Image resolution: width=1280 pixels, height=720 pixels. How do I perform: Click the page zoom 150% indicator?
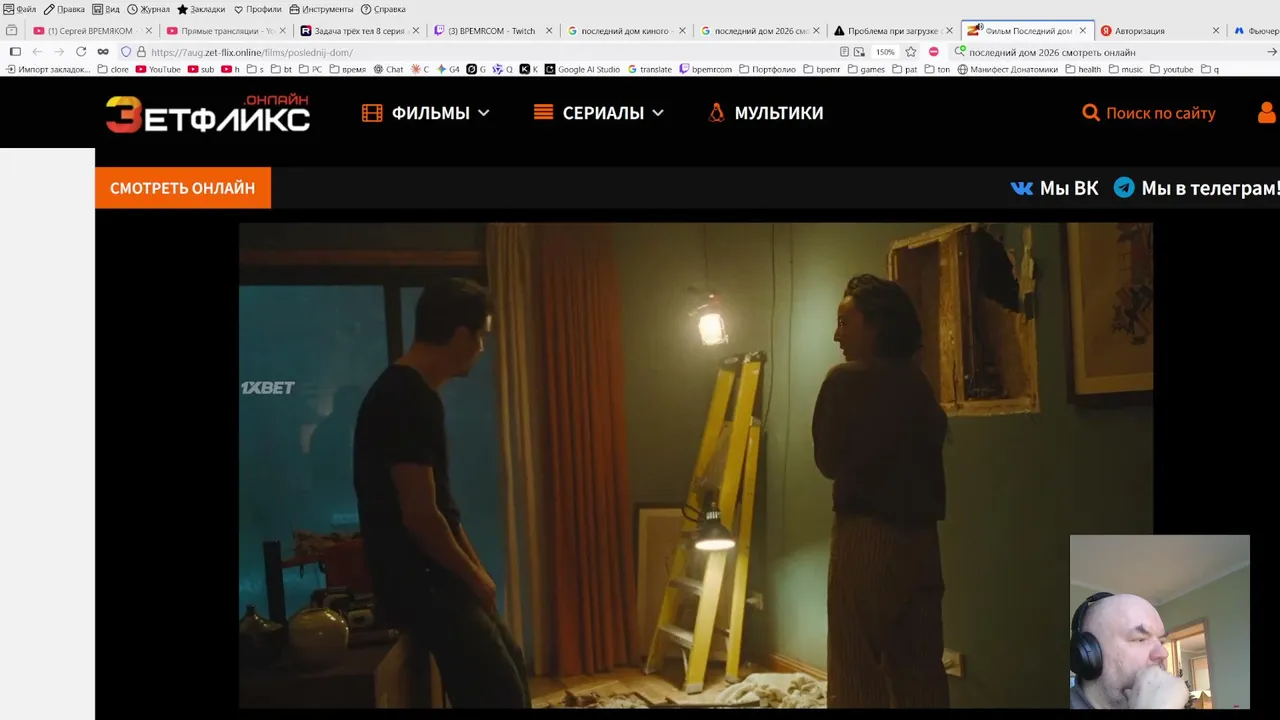click(x=885, y=52)
